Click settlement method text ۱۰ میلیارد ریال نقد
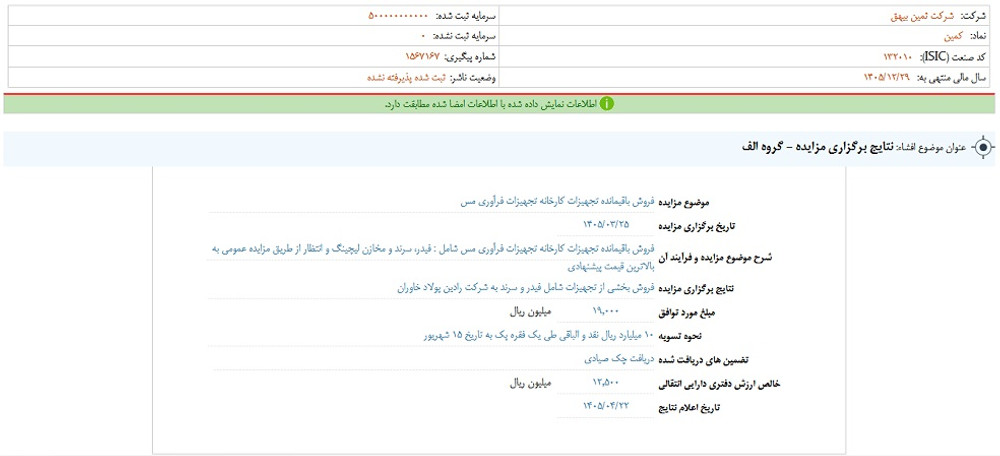 point(540,335)
